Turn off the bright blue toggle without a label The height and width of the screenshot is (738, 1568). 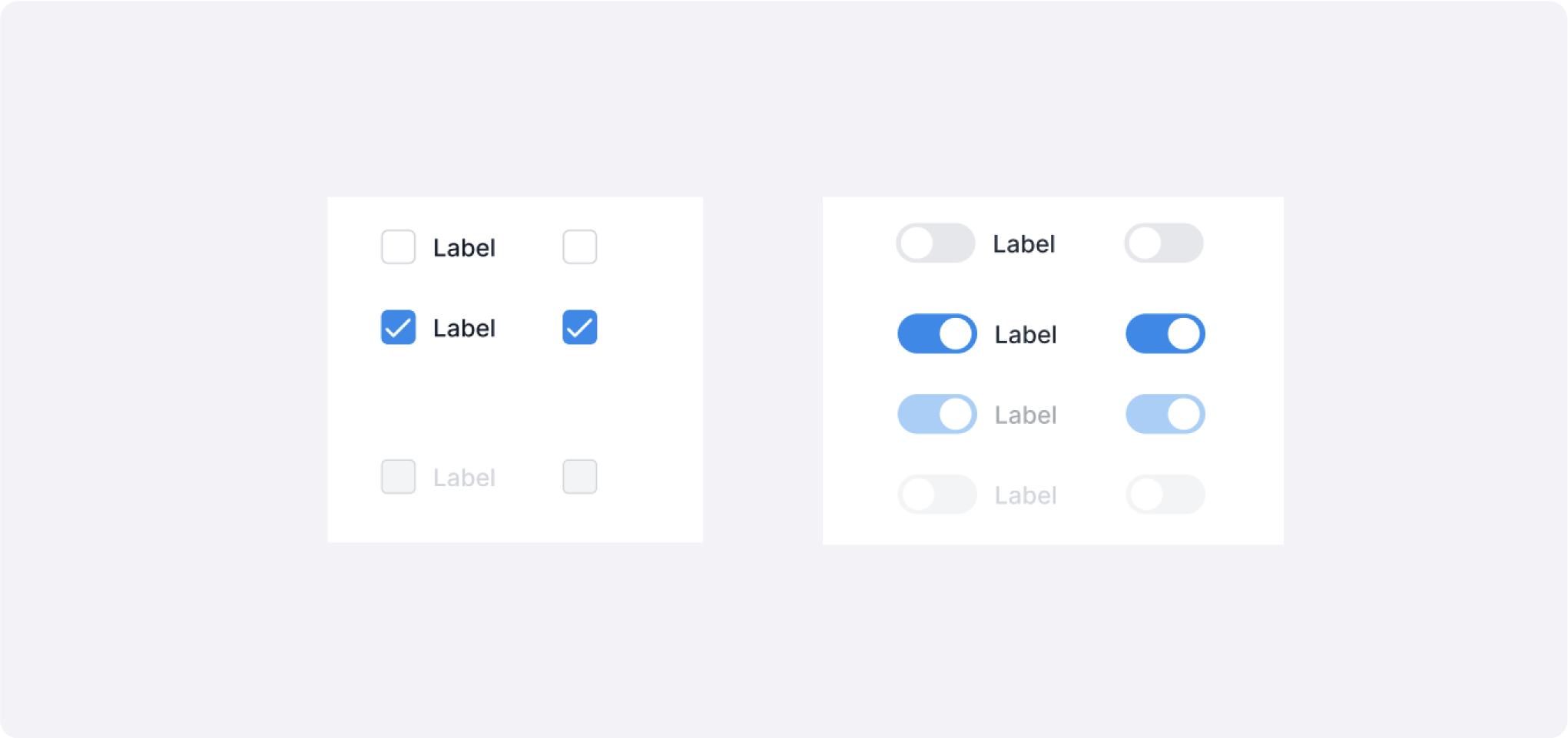pos(1165,334)
